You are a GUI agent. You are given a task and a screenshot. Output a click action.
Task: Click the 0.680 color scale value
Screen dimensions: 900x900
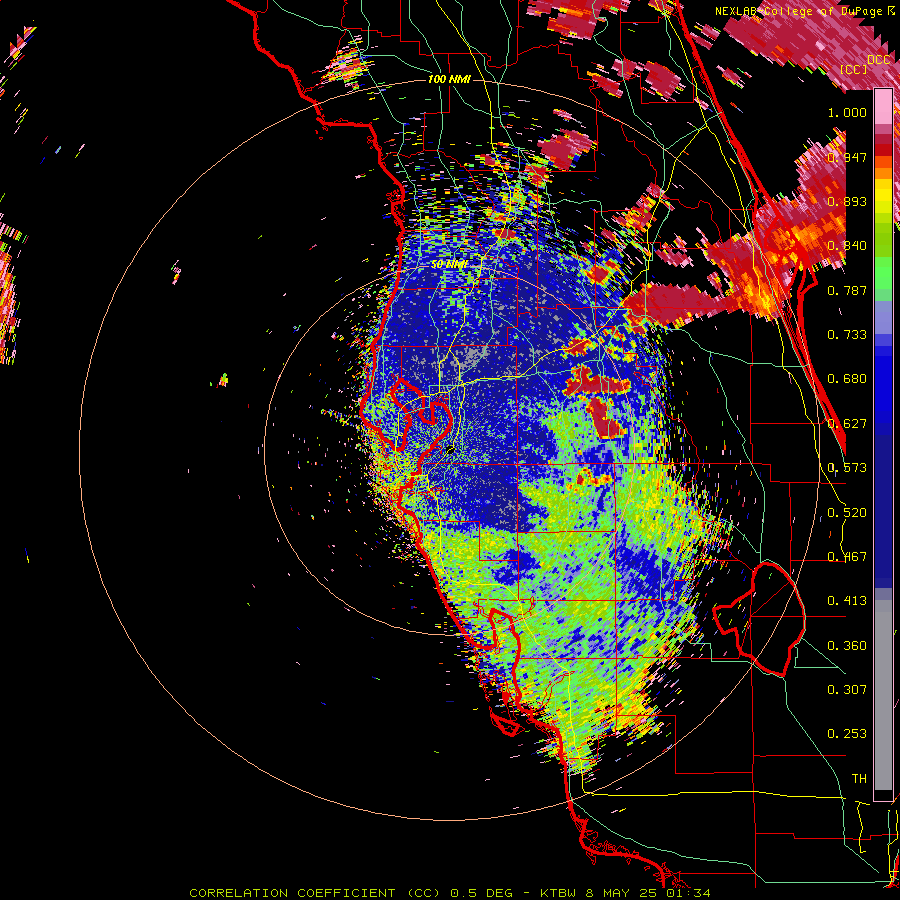click(x=847, y=379)
